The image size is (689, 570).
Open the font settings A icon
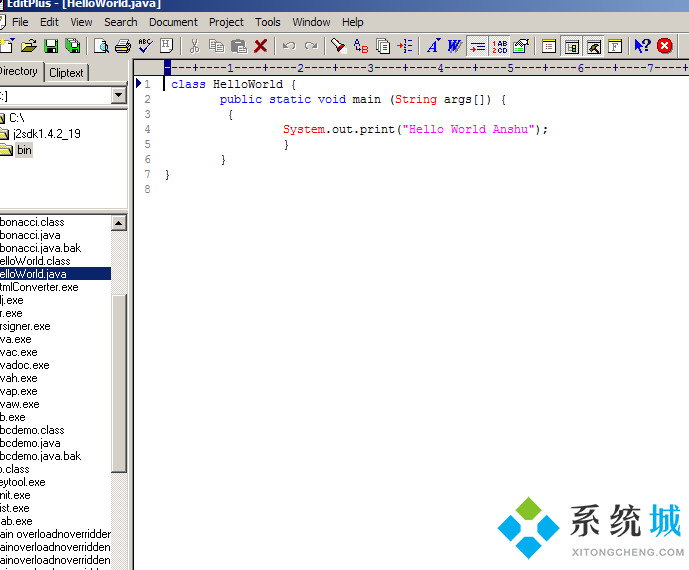(433, 46)
